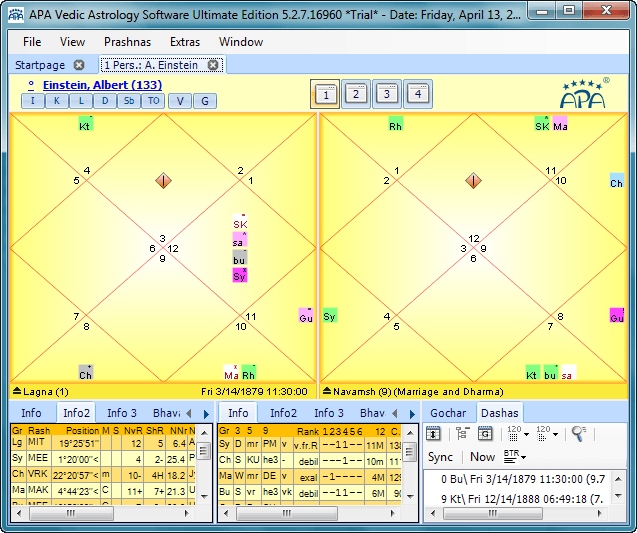Image resolution: width=637 pixels, height=533 pixels.
Task: Select chart layout 3 button
Action: click(387, 94)
